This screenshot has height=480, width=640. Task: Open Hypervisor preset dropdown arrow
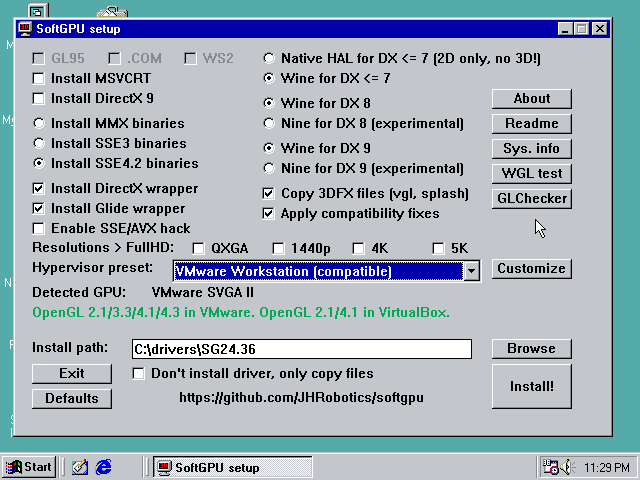[x=471, y=271]
